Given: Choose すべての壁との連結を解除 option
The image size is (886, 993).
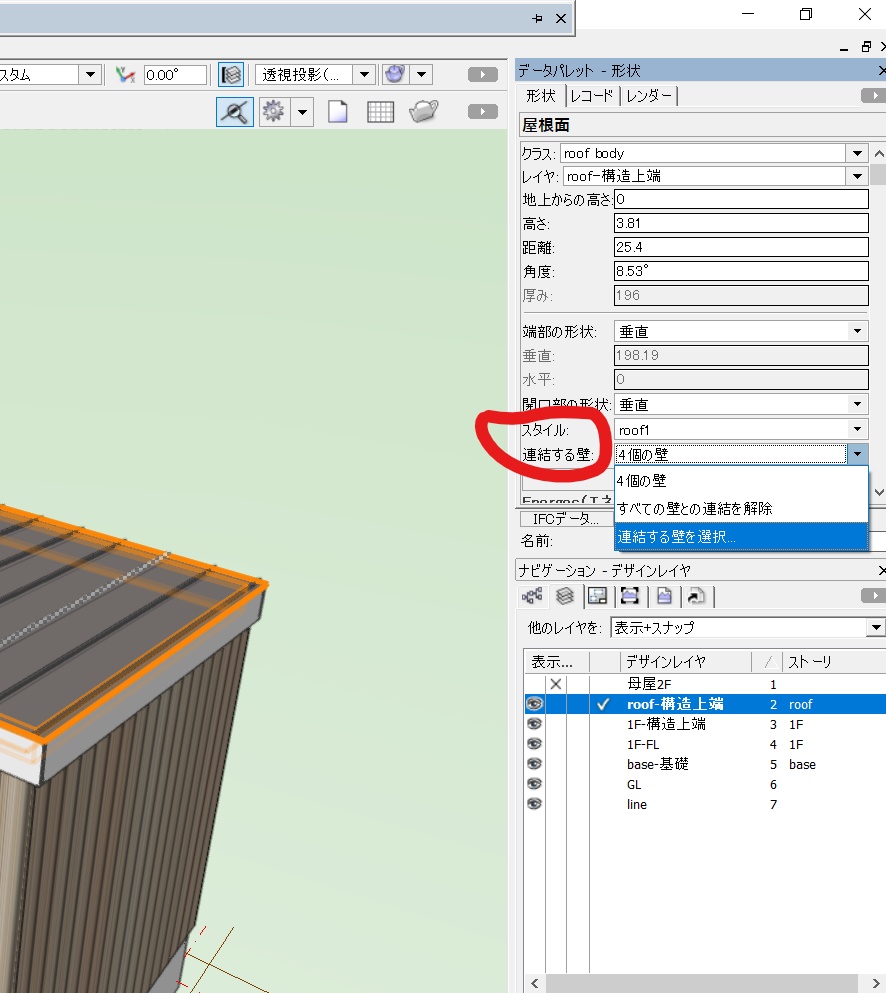Looking at the screenshot, I should tap(740, 509).
